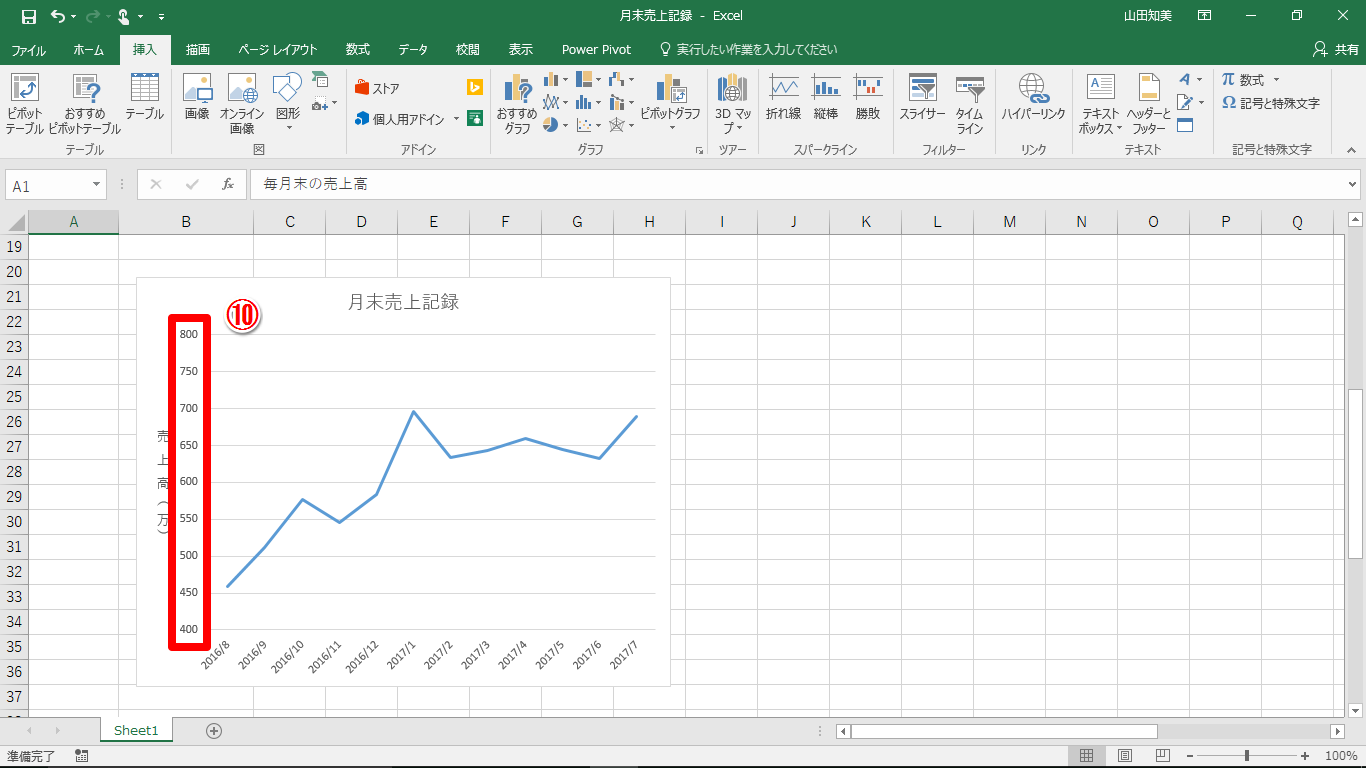1366x768 pixels.
Task: Insert SmartArt graphic
Action: [x=320, y=79]
